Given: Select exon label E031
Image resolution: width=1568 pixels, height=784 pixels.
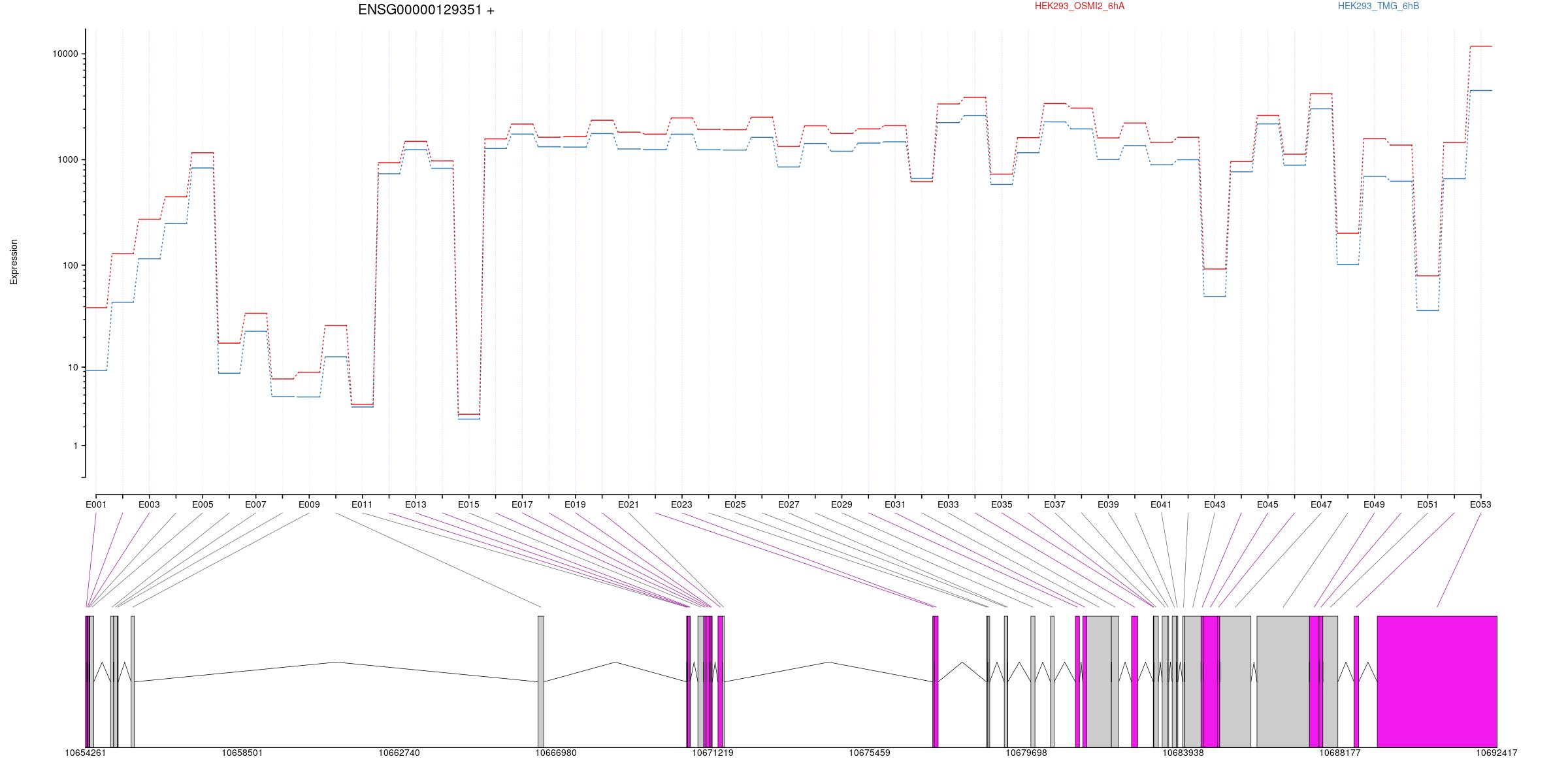Looking at the screenshot, I should [x=895, y=504].
